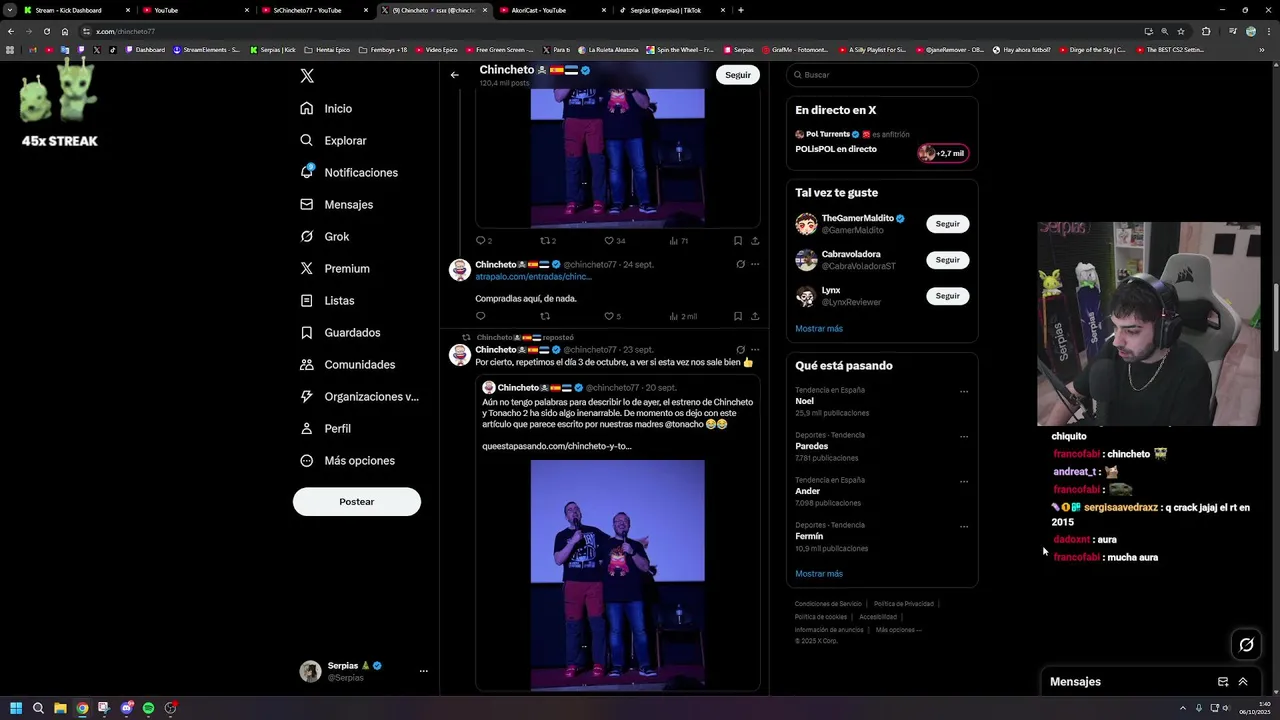Click the Perfil person icon
Screen dimensions: 1280x720
[x=307, y=428]
